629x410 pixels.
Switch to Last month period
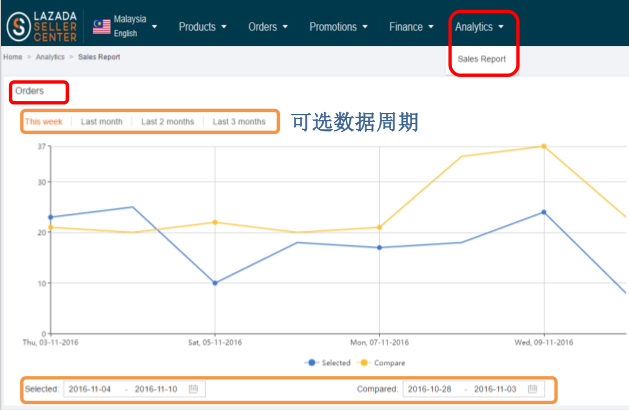(101, 122)
